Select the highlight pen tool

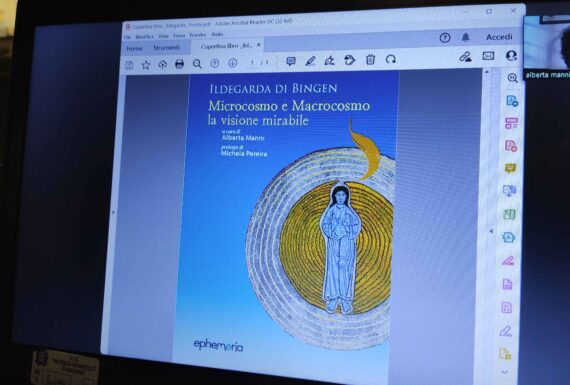tap(310, 61)
